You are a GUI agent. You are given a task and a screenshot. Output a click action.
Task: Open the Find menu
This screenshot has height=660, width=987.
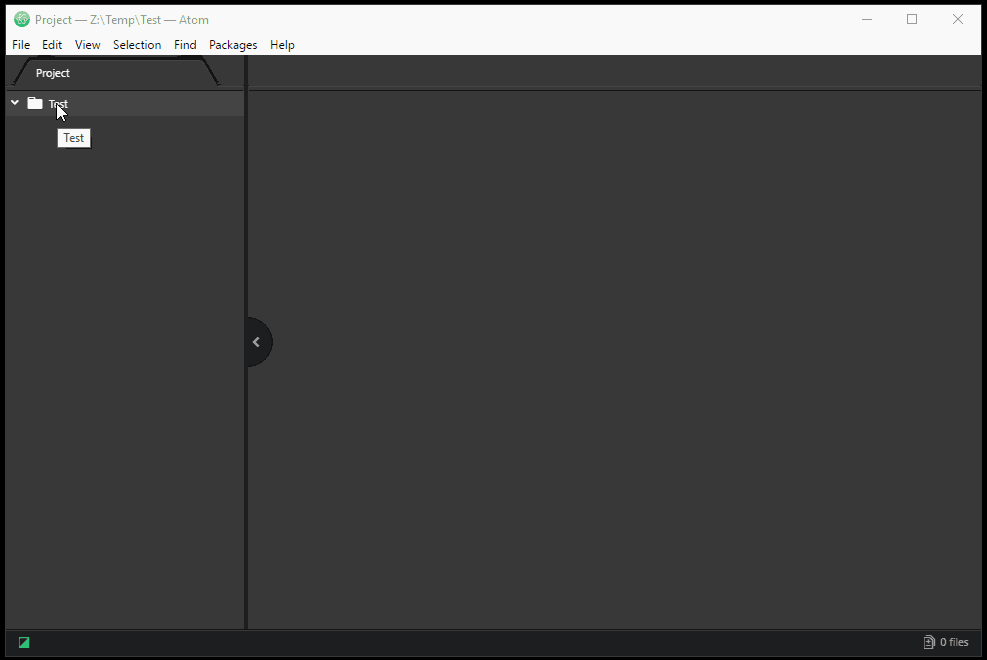[185, 45]
